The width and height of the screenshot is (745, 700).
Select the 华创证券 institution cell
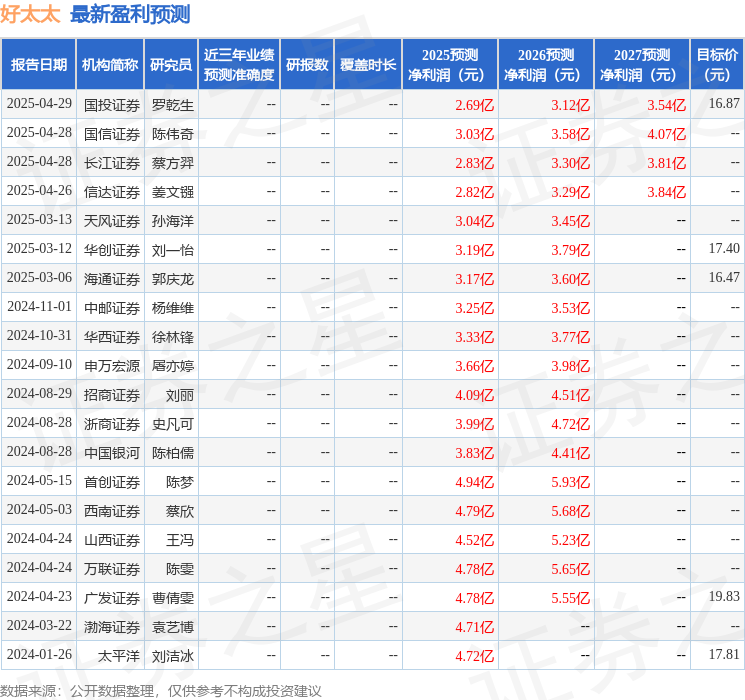(112, 249)
